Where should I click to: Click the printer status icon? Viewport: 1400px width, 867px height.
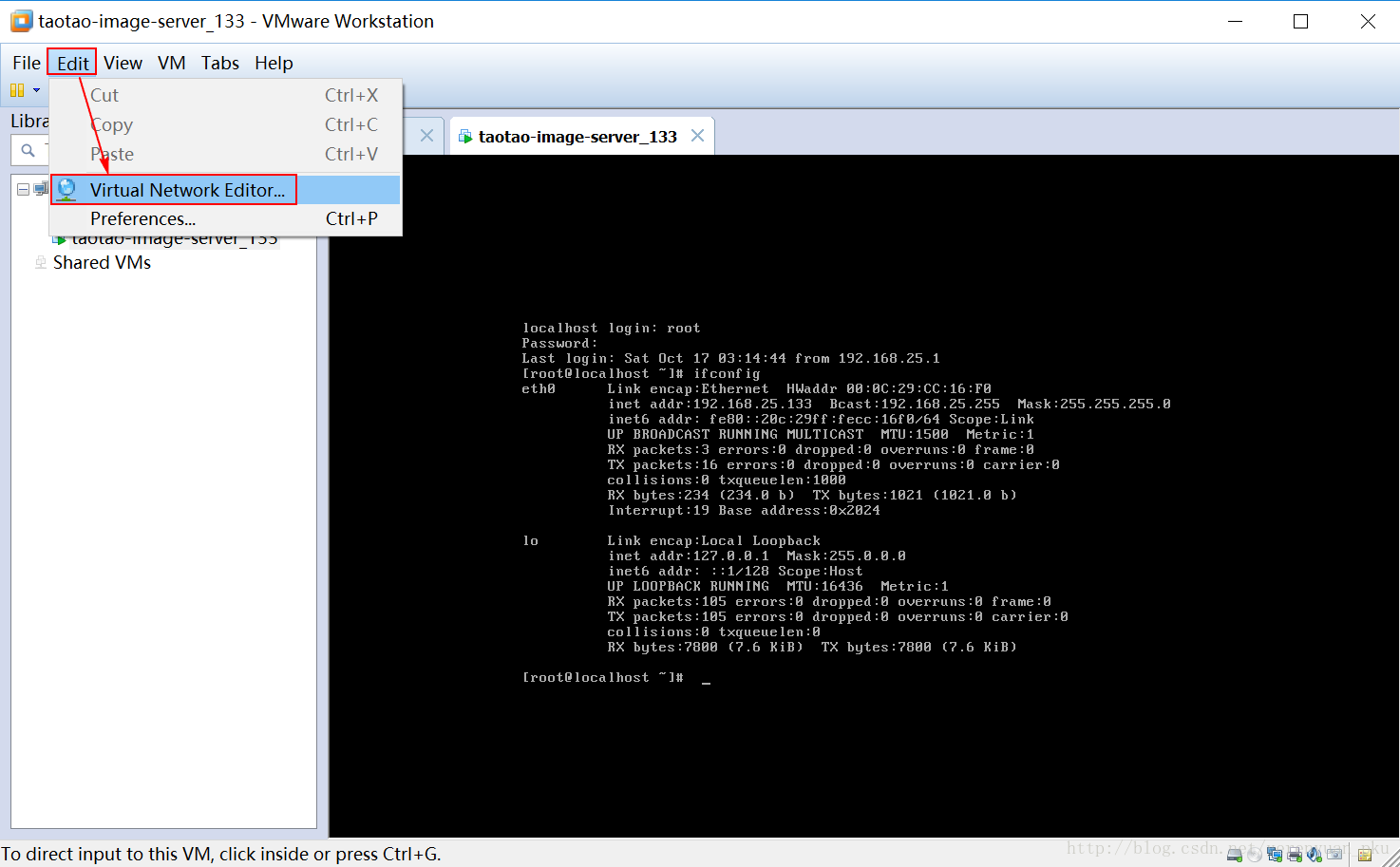pyautogui.click(x=1295, y=855)
